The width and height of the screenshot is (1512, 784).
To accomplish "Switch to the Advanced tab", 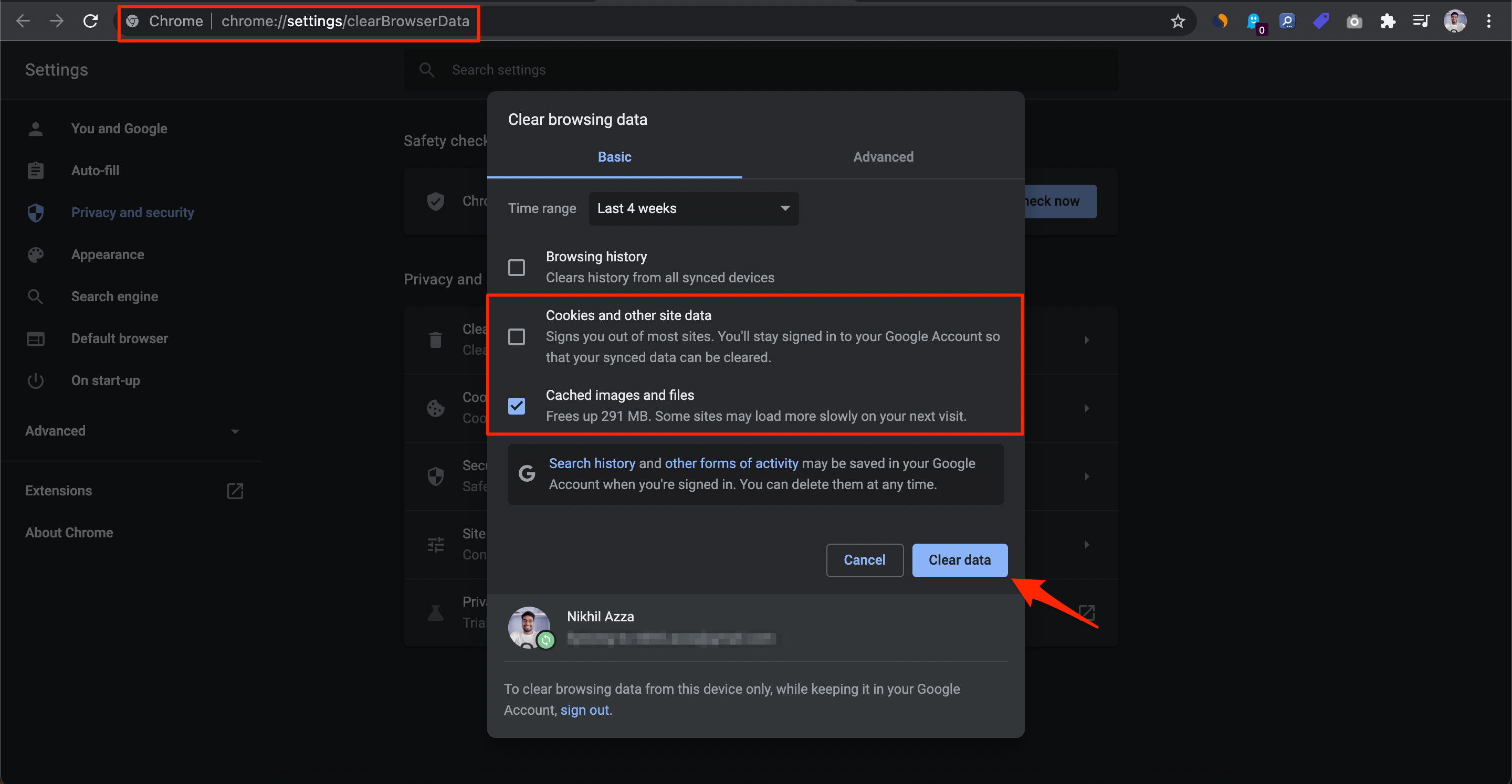I will (883, 157).
